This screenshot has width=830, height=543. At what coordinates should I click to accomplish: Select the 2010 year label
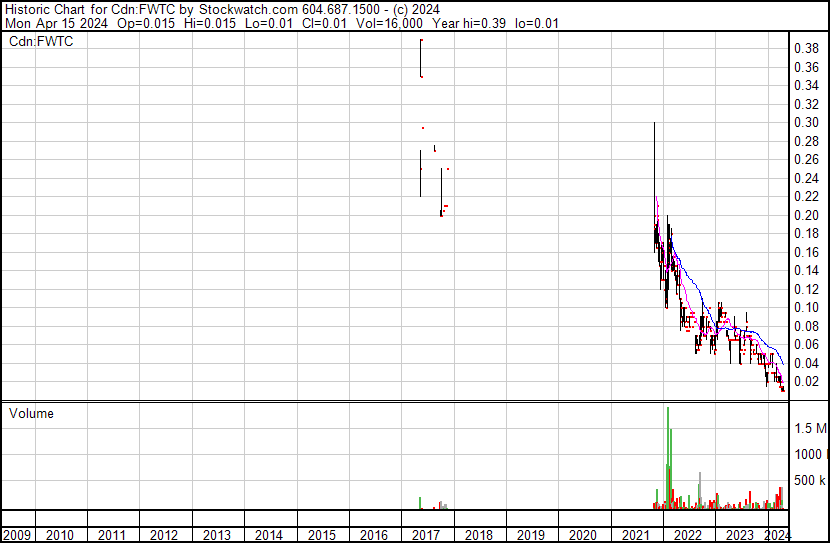click(60, 535)
